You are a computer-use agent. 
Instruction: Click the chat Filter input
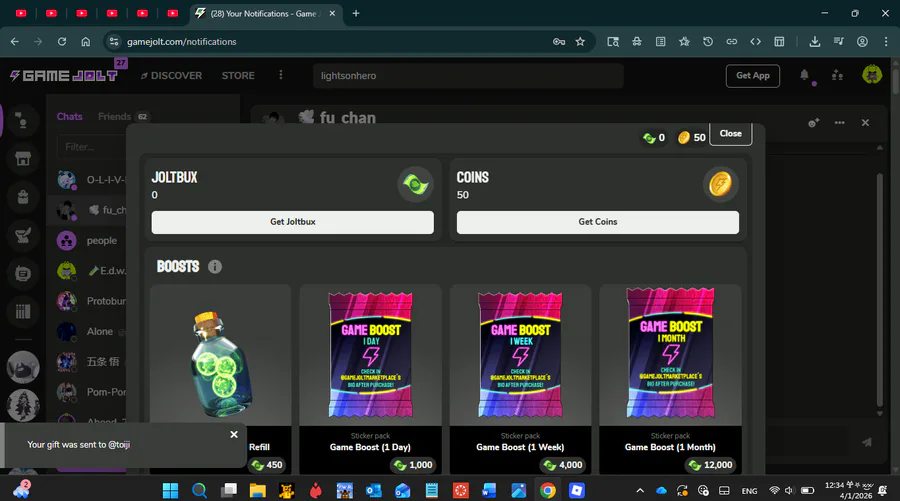point(92,147)
